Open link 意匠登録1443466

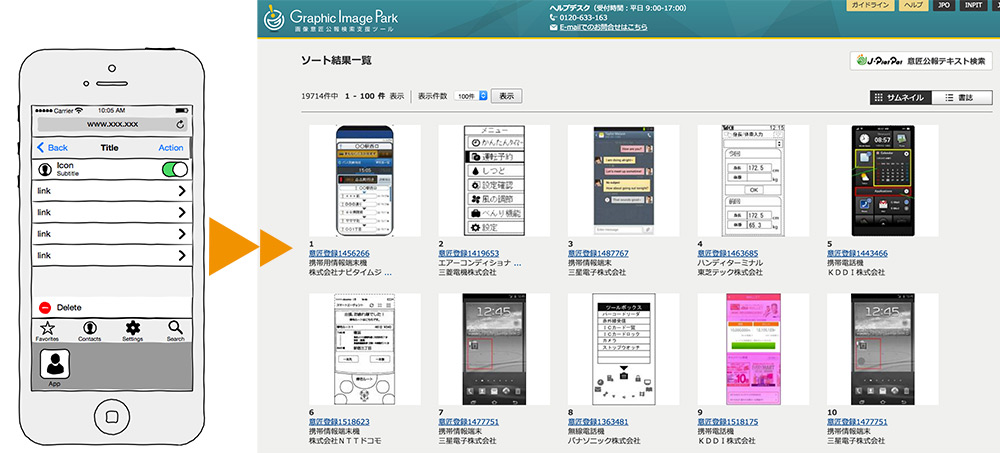(857, 253)
